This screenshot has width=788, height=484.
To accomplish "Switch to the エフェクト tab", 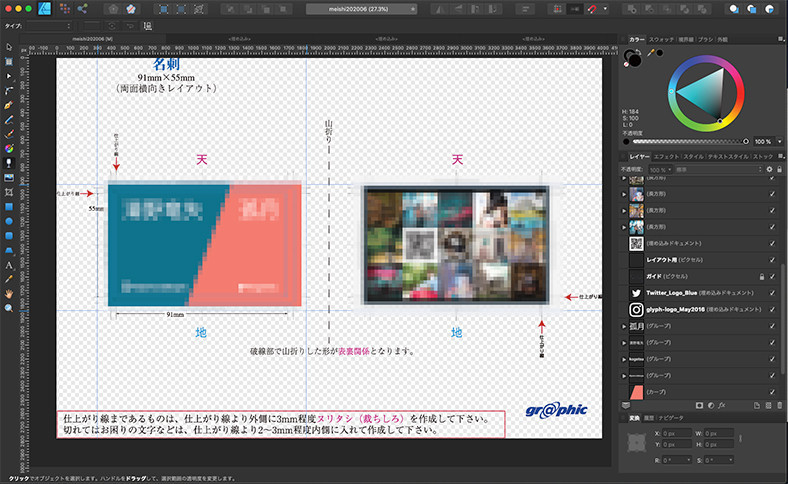I will pos(667,157).
